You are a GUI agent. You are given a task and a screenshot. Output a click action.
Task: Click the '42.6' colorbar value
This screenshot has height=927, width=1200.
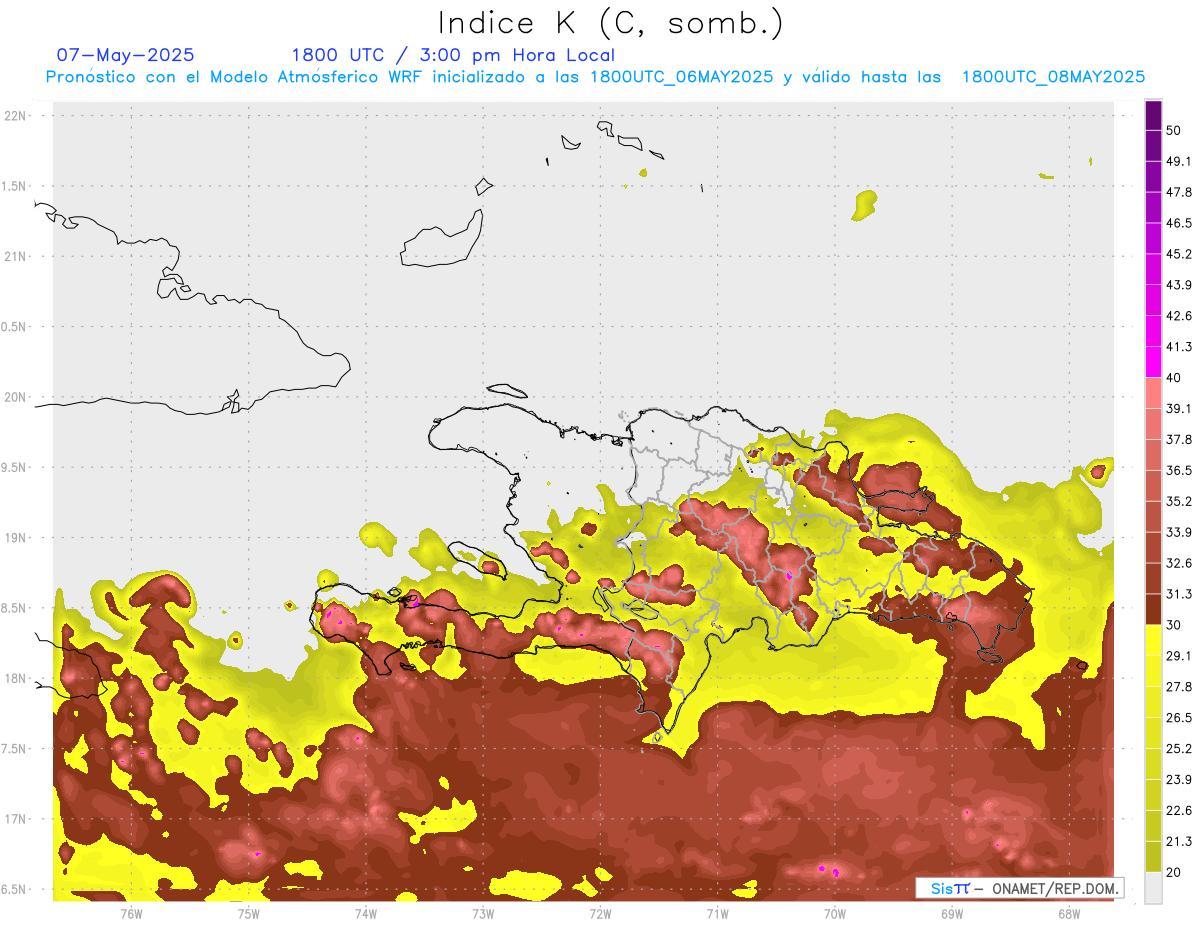tap(1179, 316)
